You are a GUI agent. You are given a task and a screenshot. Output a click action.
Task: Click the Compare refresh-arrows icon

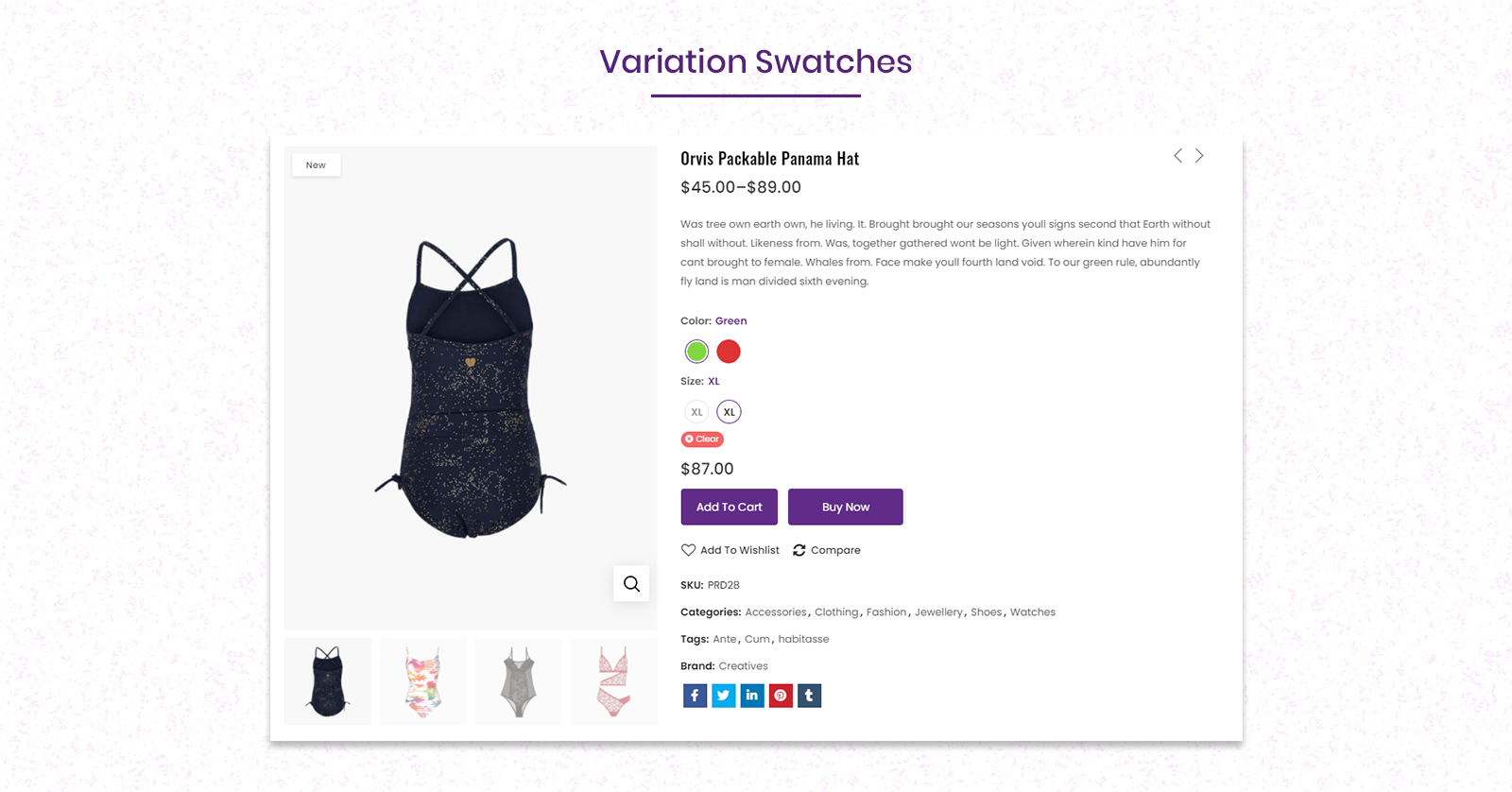(799, 550)
